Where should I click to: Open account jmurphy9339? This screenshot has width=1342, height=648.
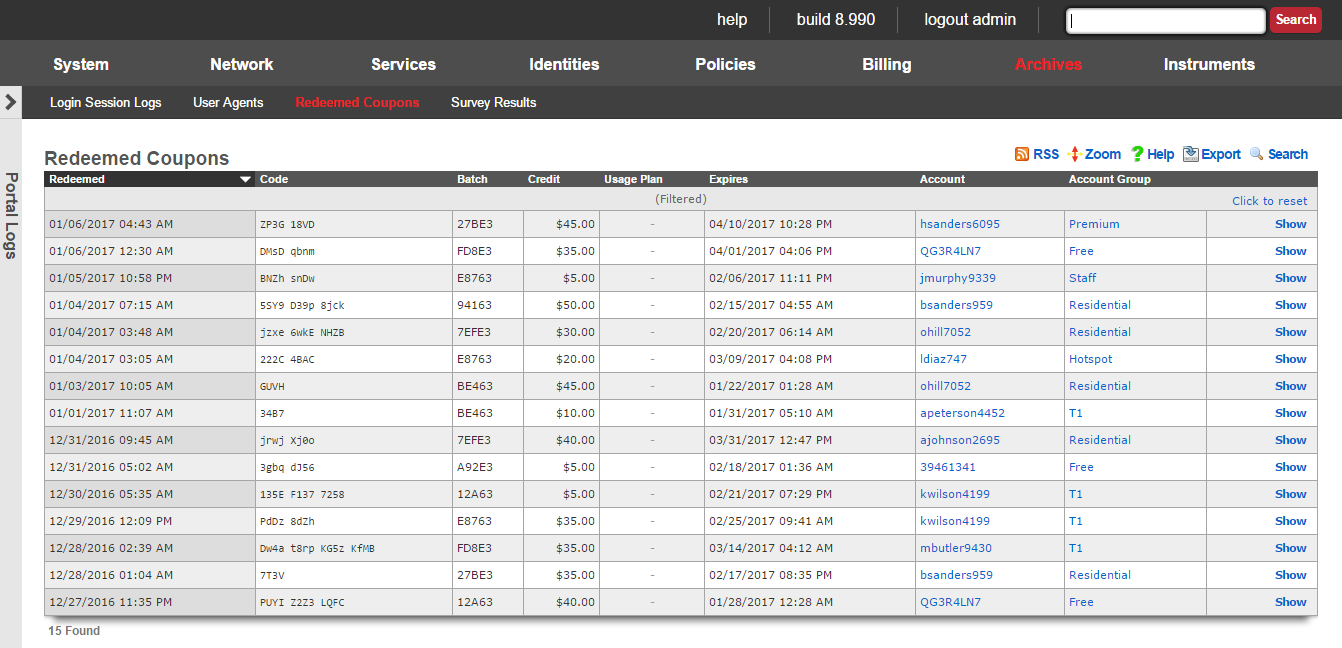pyautogui.click(x=958, y=278)
